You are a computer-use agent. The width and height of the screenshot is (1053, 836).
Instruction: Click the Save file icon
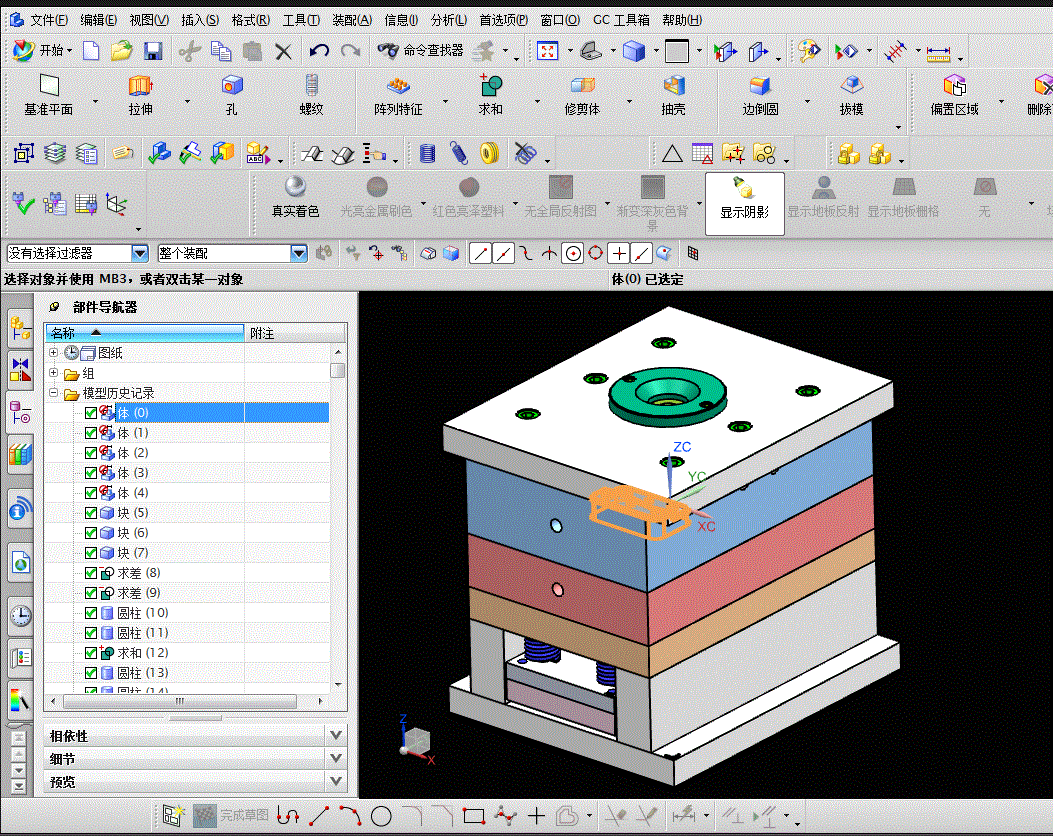tap(153, 51)
